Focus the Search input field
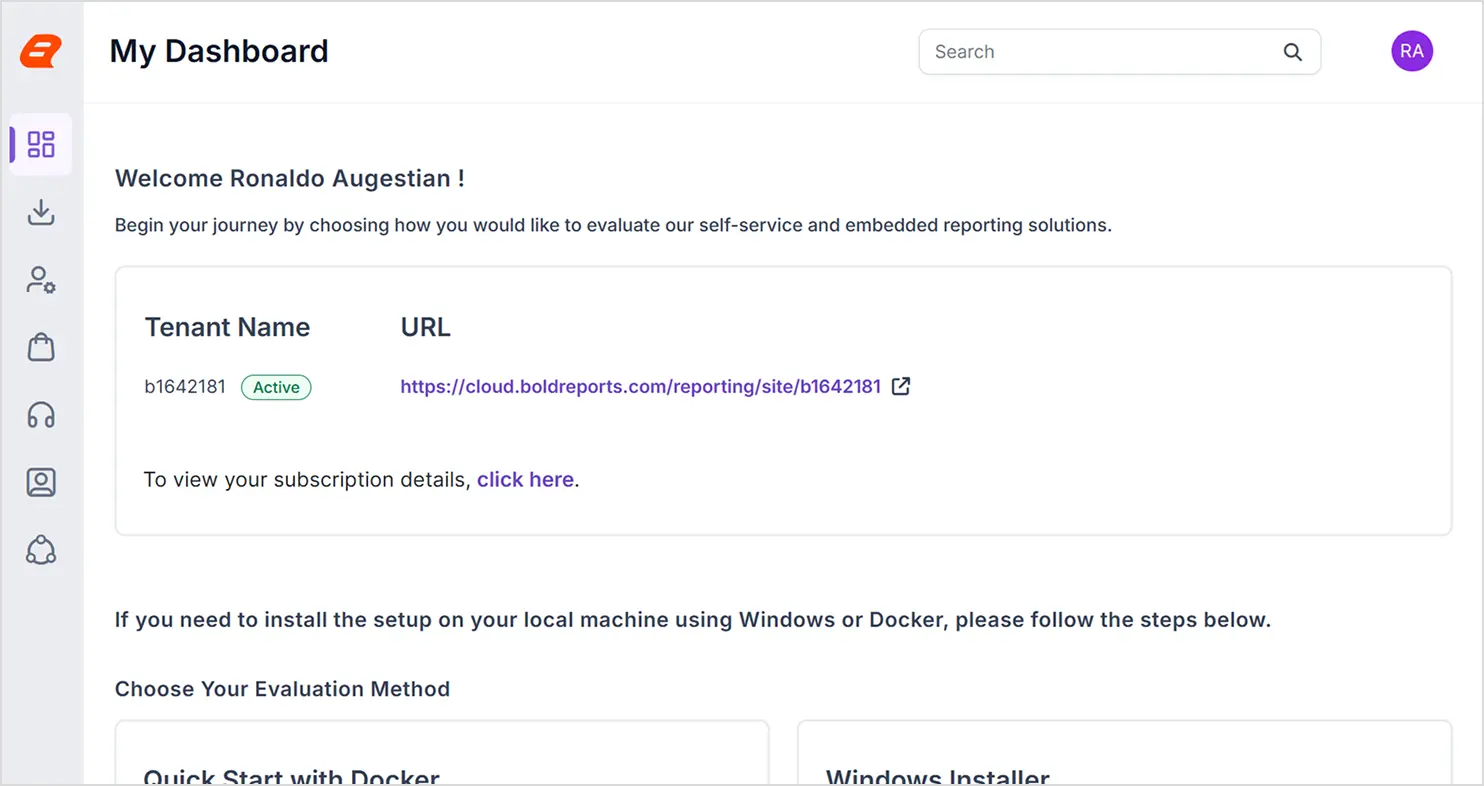Screen dimensions: 1484x786 pos(1120,52)
